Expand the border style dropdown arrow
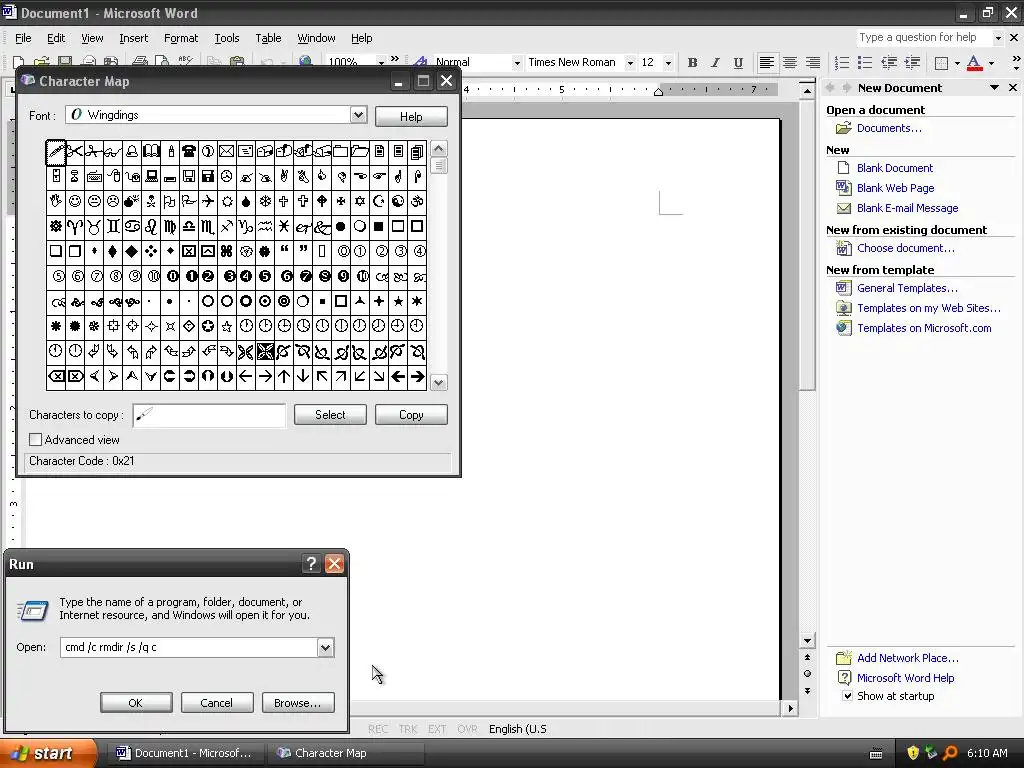 tap(957, 63)
